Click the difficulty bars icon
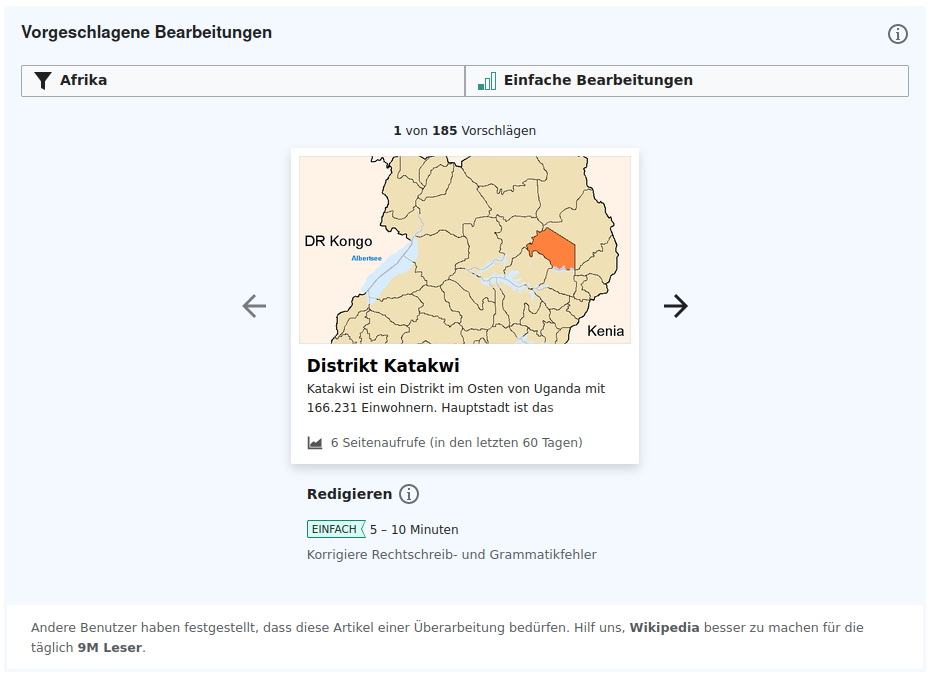This screenshot has width=932, height=679. click(x=487, y=81)
